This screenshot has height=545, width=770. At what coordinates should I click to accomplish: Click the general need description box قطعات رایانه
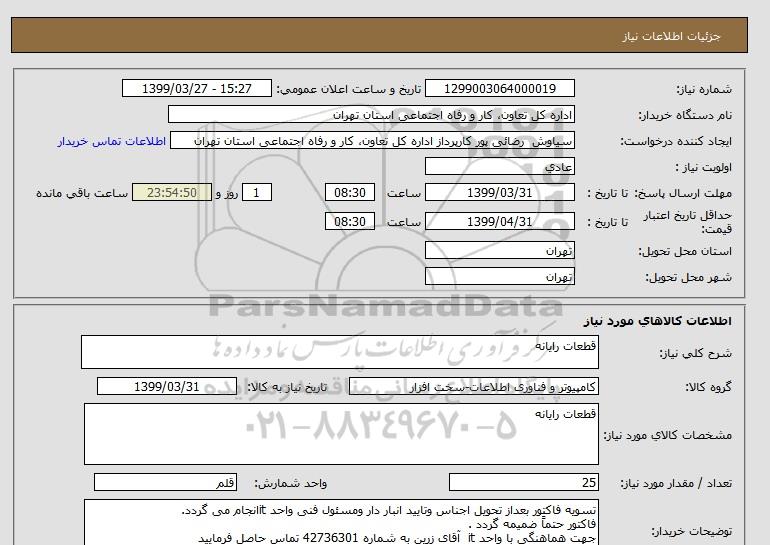[x=340, y=352]
